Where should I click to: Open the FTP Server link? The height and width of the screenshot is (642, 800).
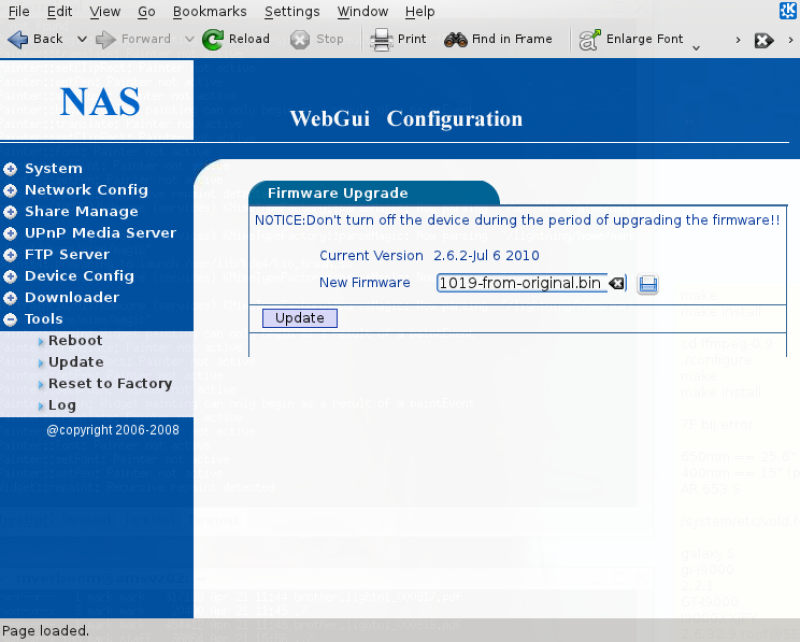coord(67,254)
